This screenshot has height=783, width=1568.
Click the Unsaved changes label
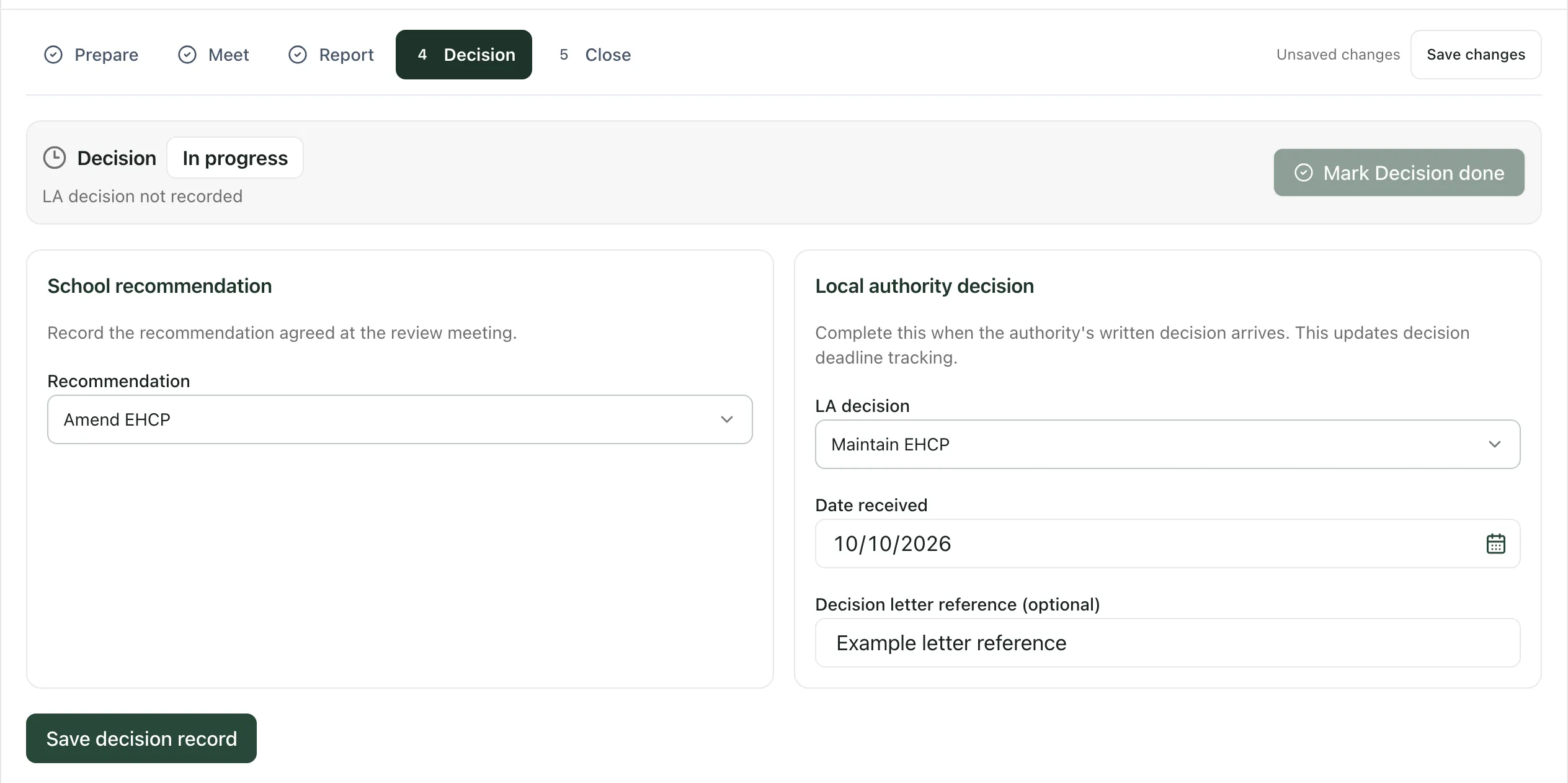[1338, 55]
